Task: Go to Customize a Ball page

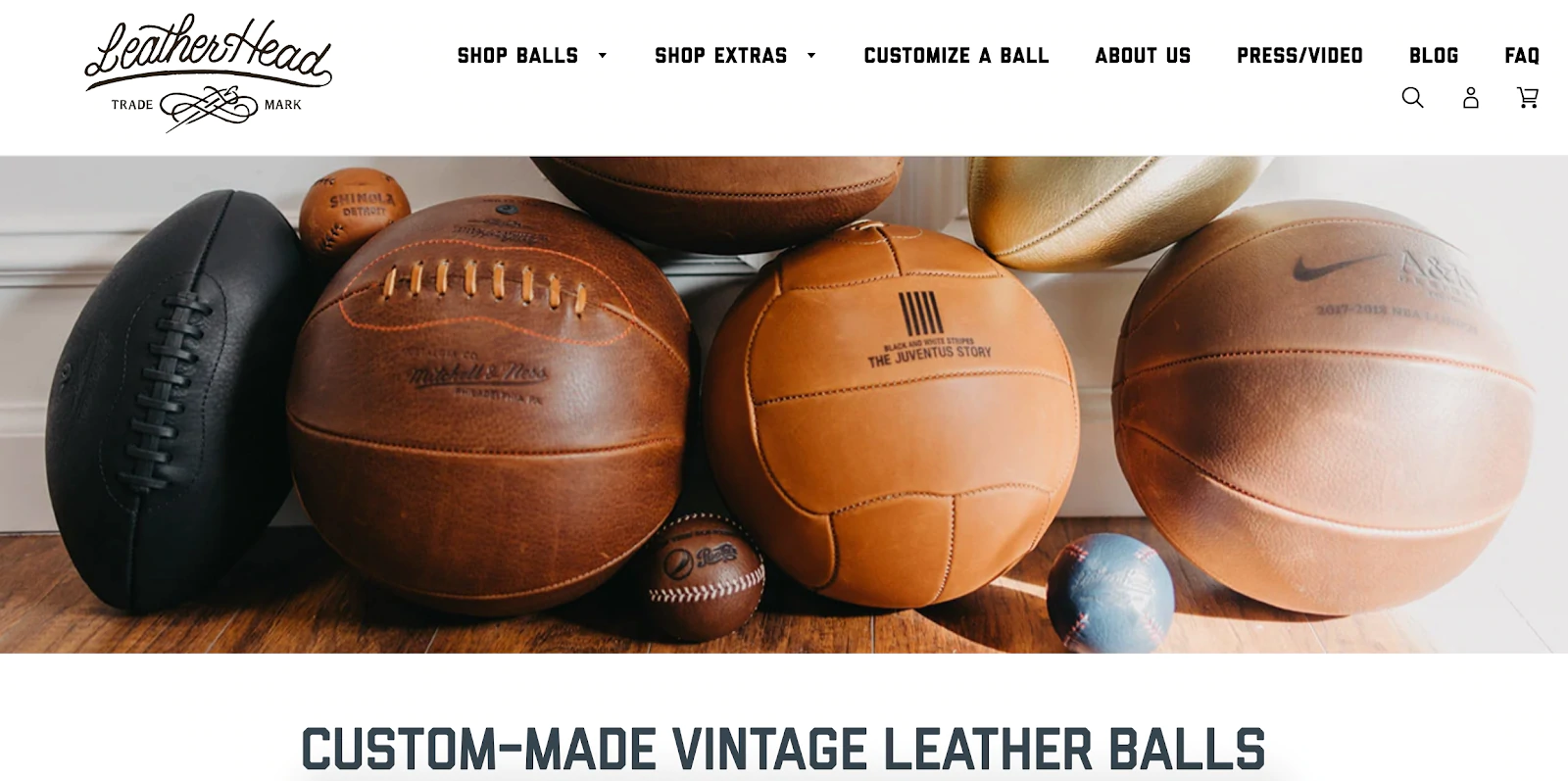Action: (956, 56)
